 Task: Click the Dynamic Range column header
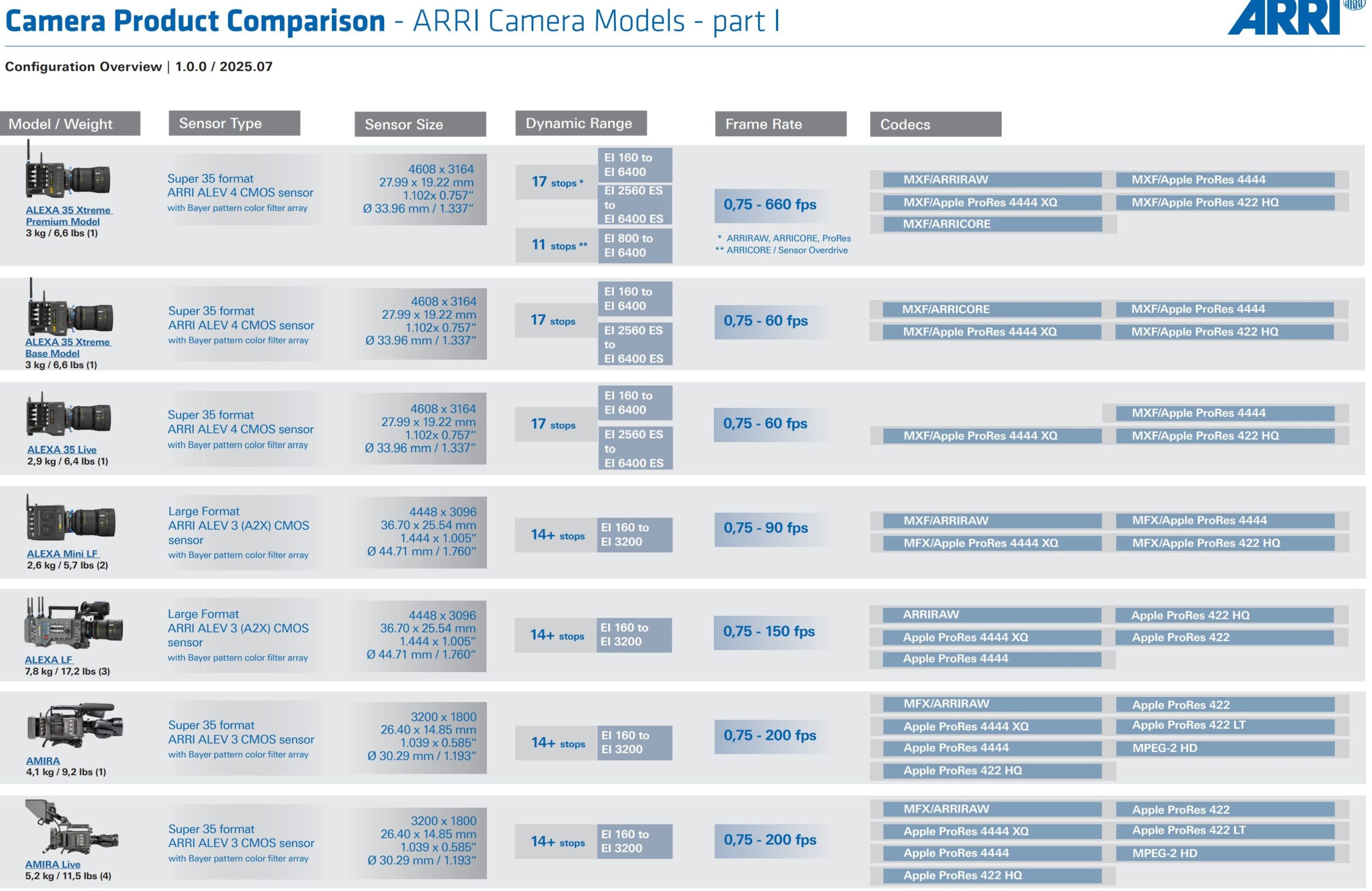pyautogui.click(x=580, y=123)
